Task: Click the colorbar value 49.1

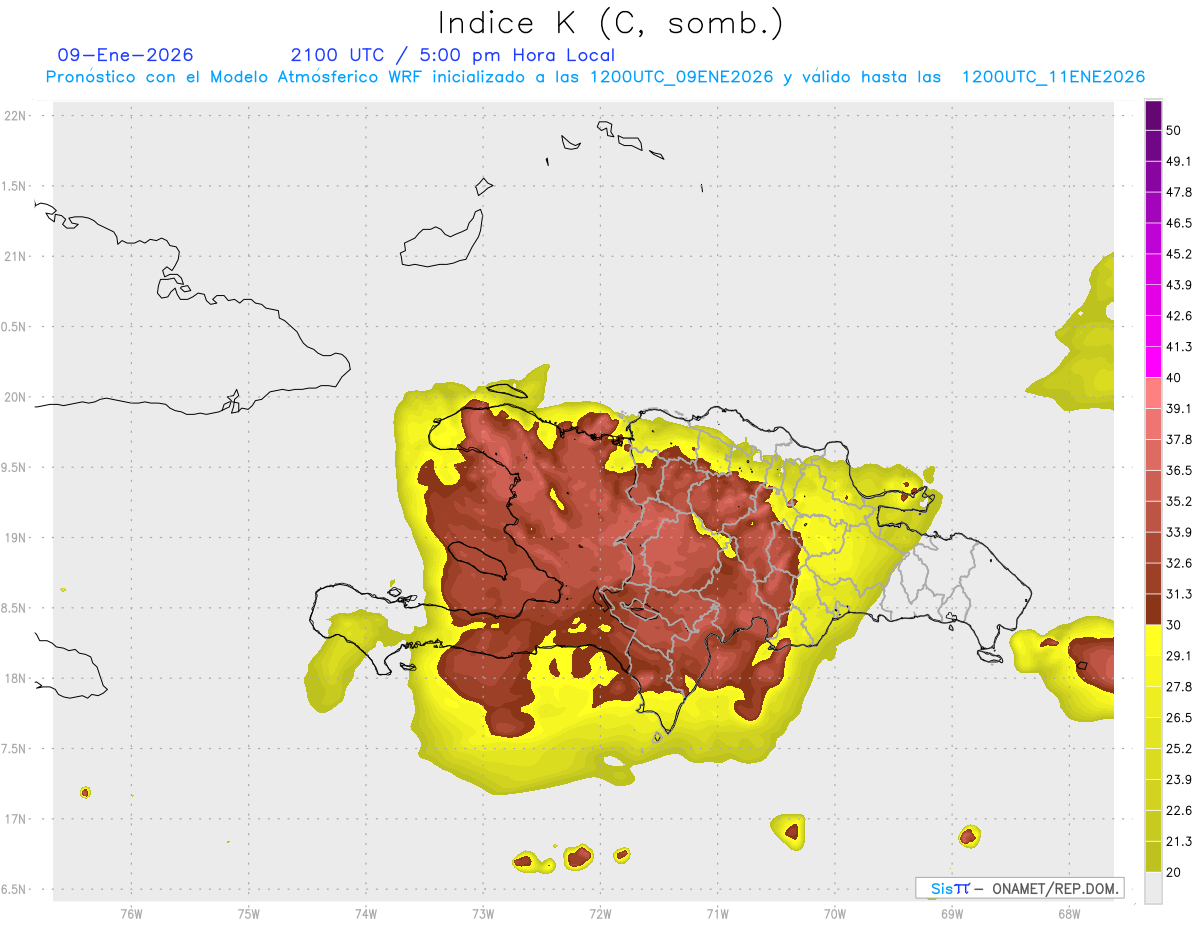Action: pyautogui.click(x=1178, y=162)
